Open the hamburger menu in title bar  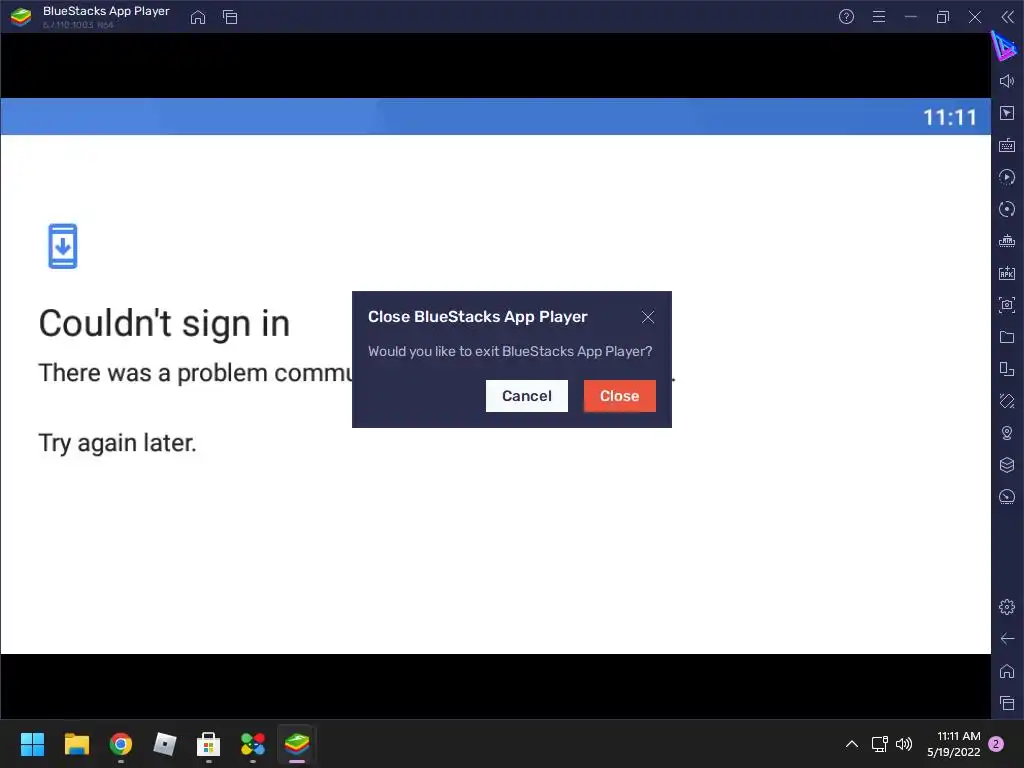(x=879, y=17)
